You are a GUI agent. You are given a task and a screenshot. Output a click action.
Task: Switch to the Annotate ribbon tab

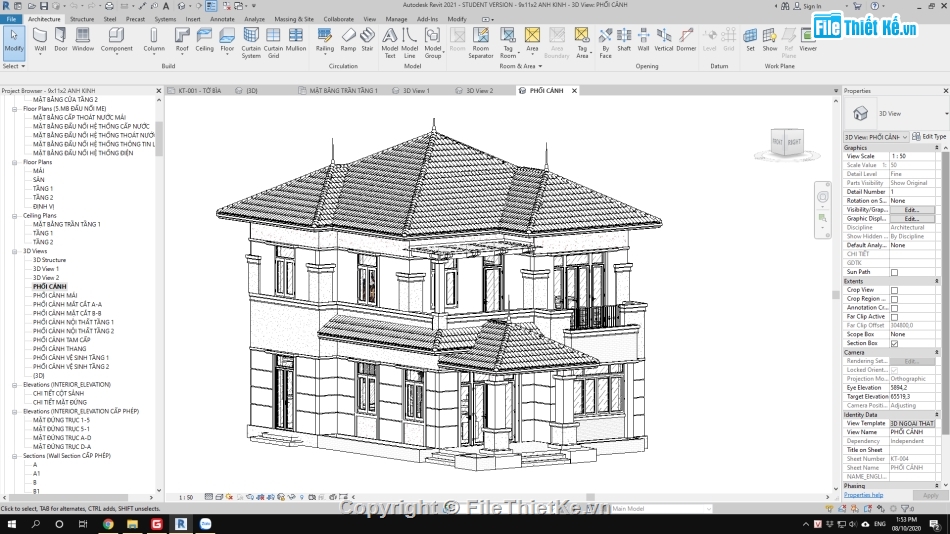click(x=222, y=19)
